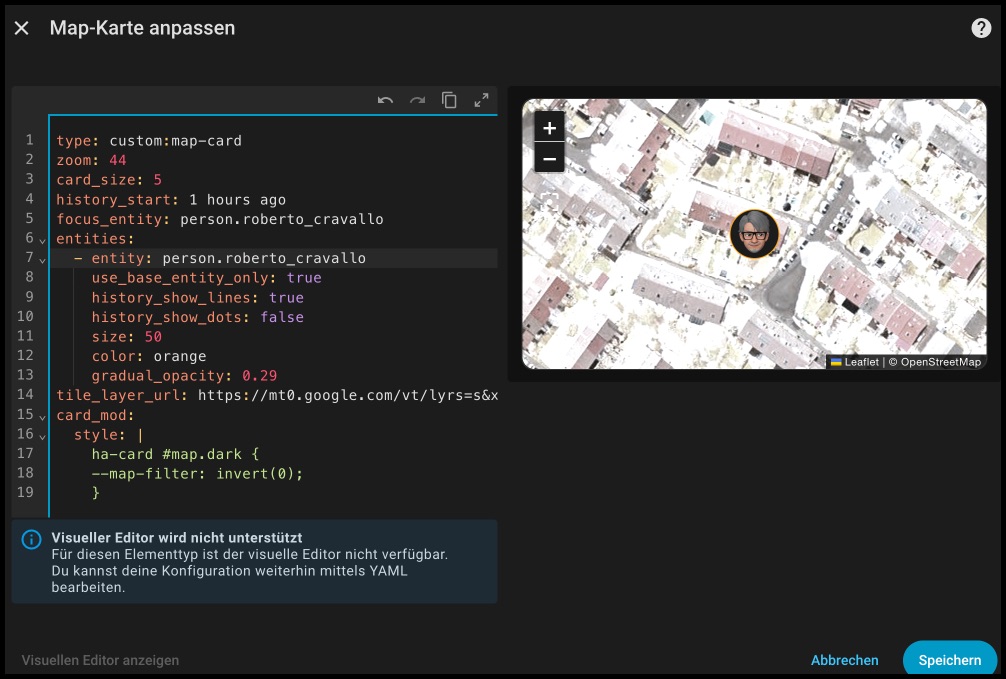Click the ha-card #map.dark selector line
The width and height of the screenshot is (1006, 679).
tap(175, 454)
